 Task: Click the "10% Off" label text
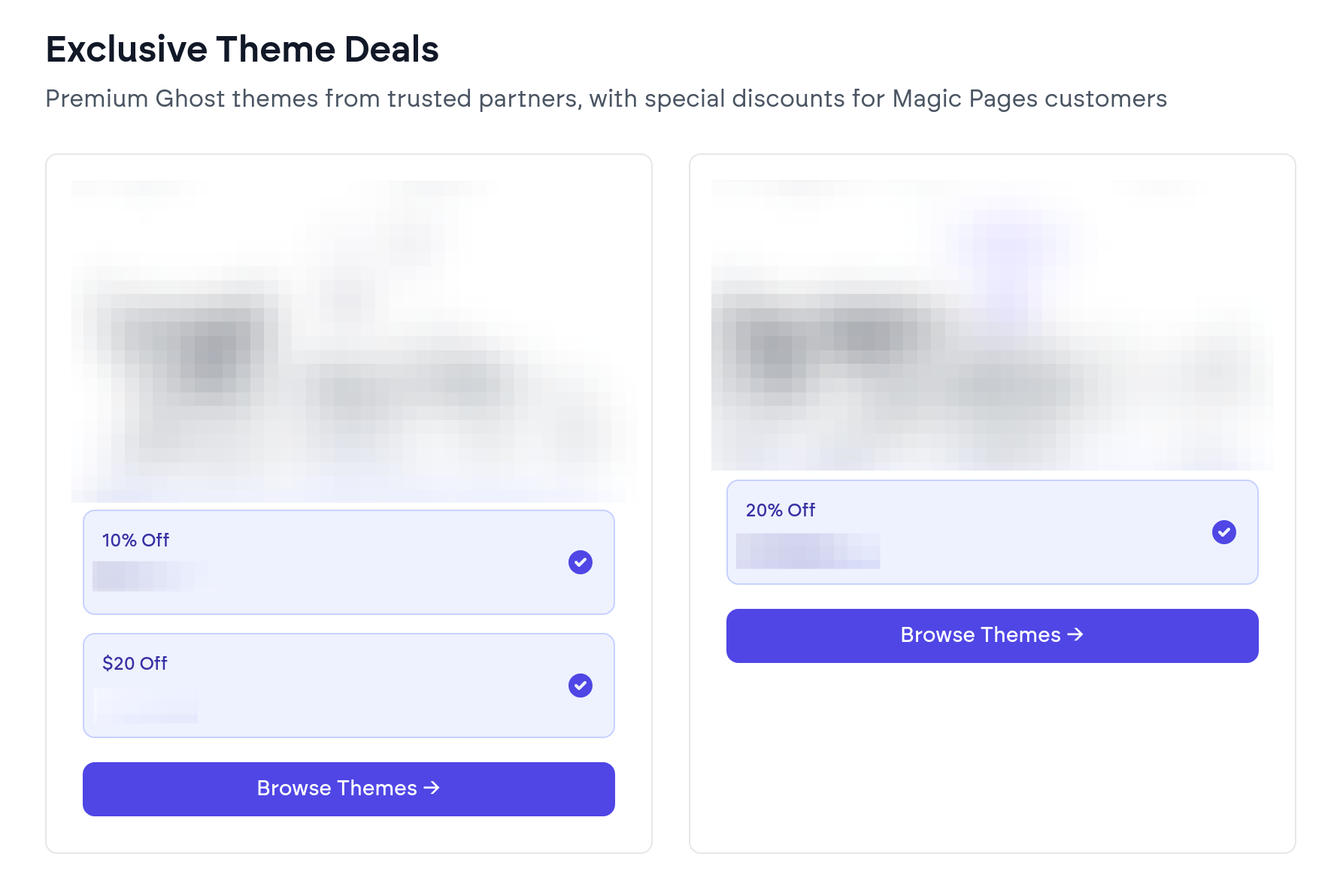point(135,540)
